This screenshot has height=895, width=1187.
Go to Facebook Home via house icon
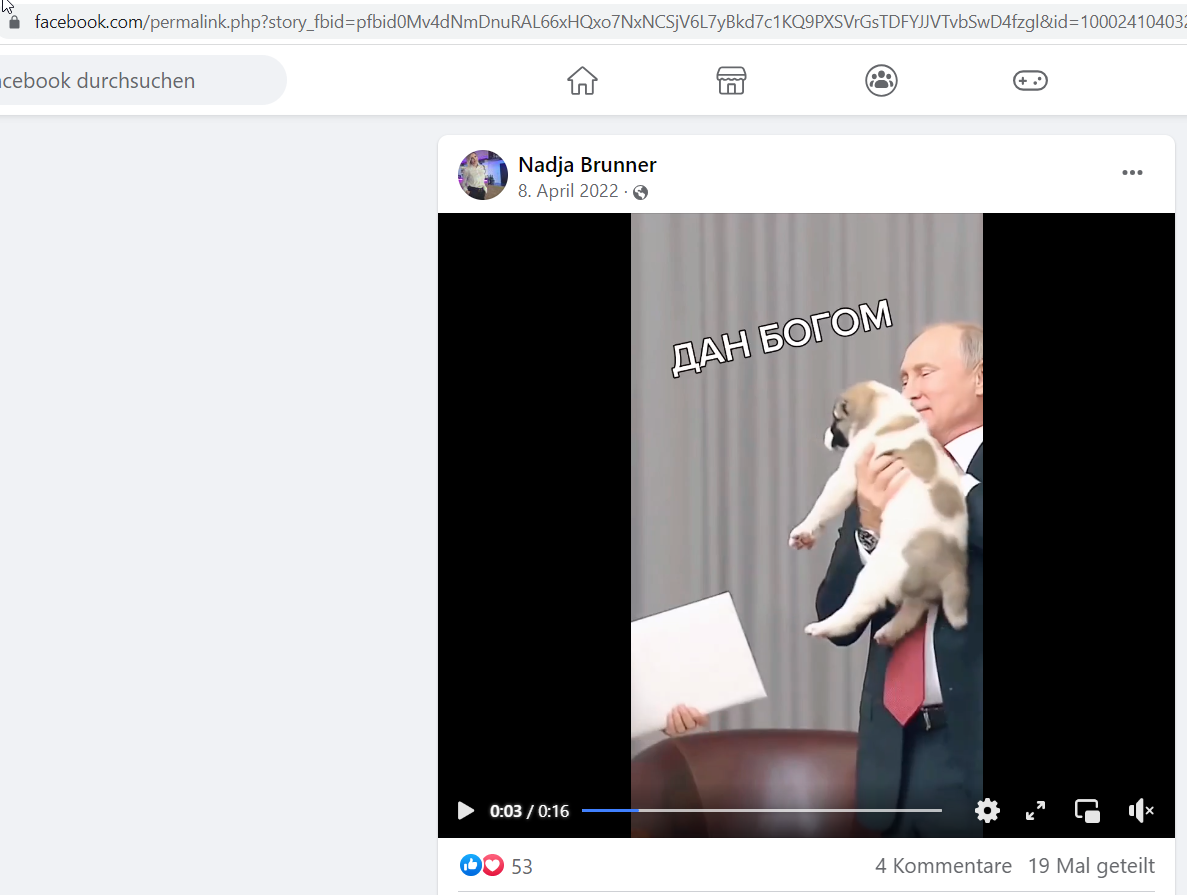coord(582,80)
